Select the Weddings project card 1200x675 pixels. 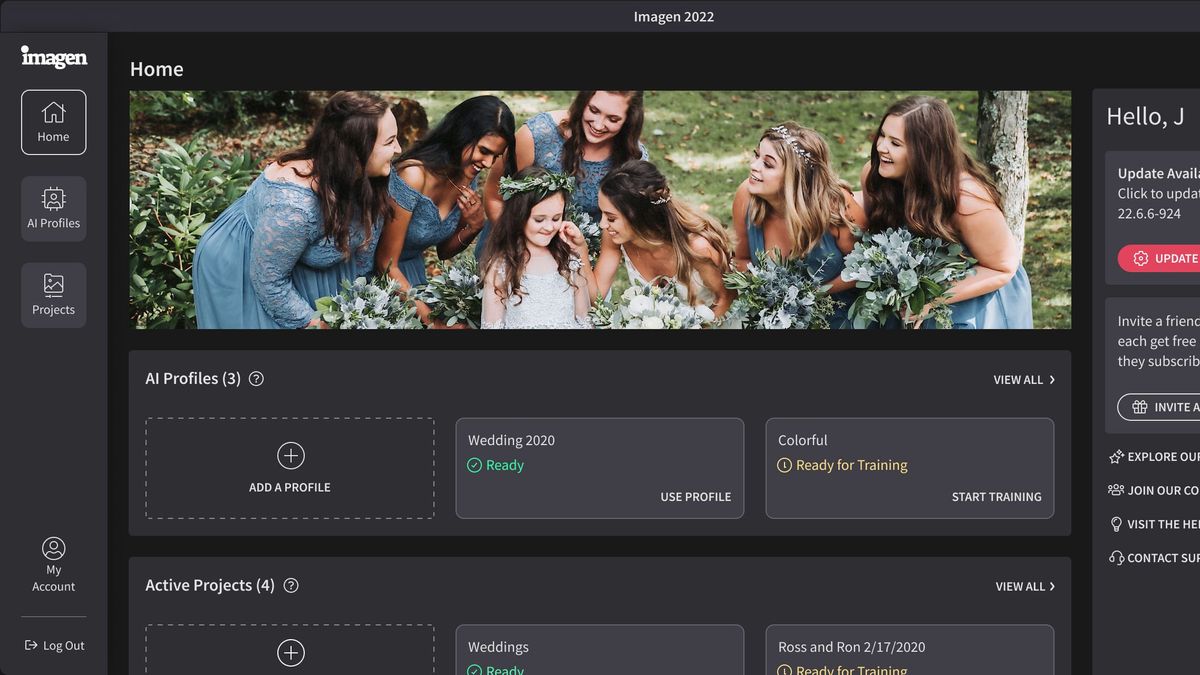(600, 648)
